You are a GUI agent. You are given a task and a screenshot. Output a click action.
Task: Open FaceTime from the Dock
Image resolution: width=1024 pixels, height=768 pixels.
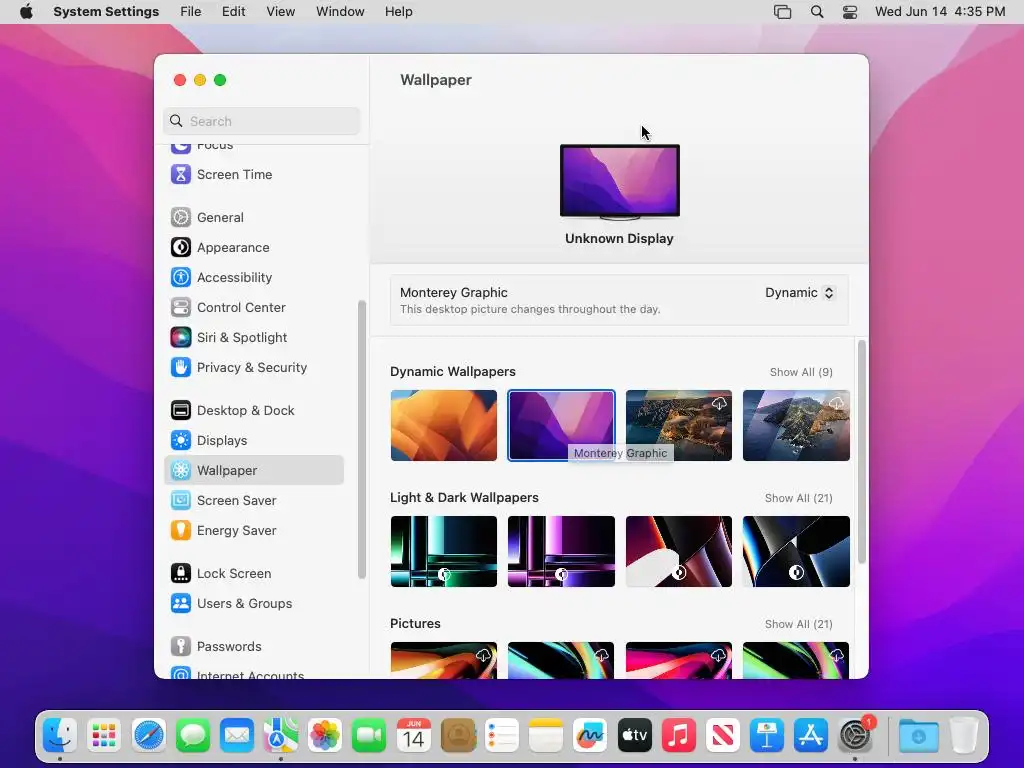click(x=369, y=735)
